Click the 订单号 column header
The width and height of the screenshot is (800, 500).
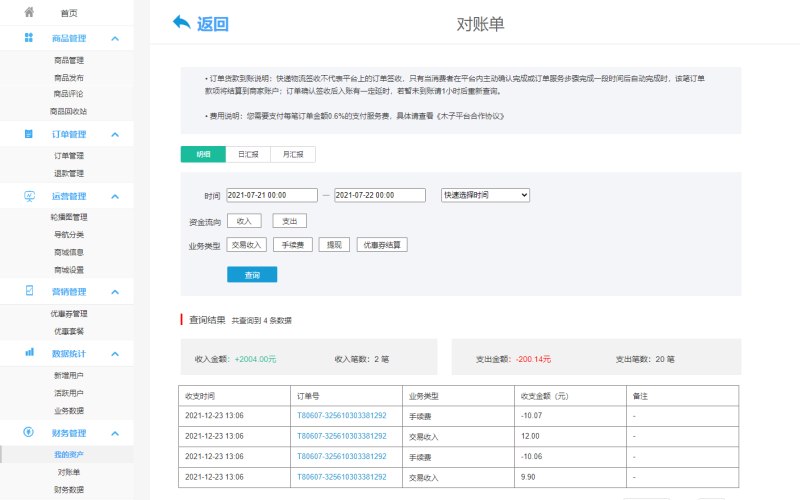(308, 396)
